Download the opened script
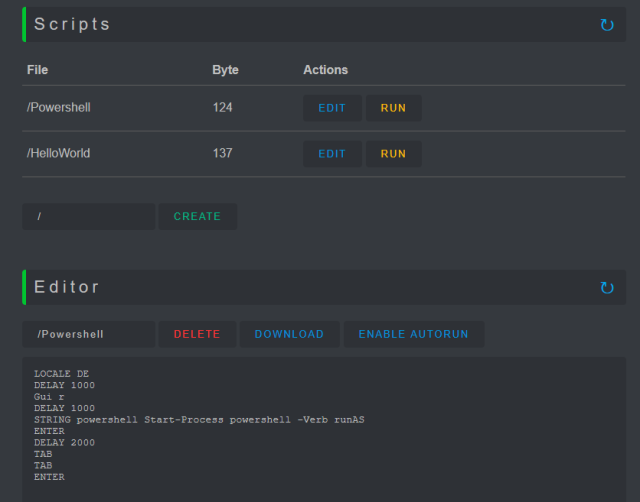 click(289, 334)
